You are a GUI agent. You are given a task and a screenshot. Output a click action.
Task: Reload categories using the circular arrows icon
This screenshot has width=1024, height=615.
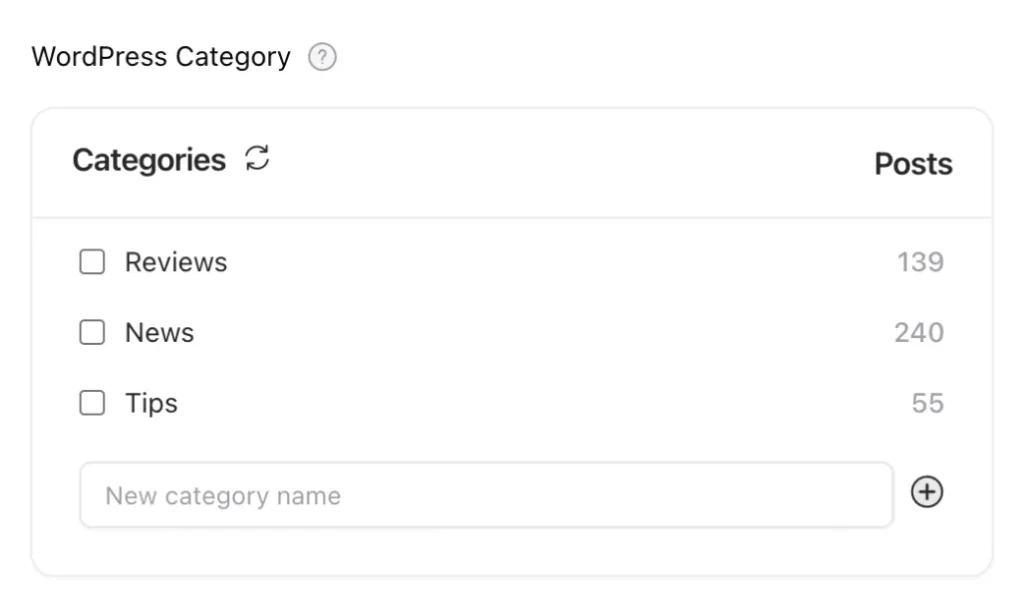click(257, 158)
